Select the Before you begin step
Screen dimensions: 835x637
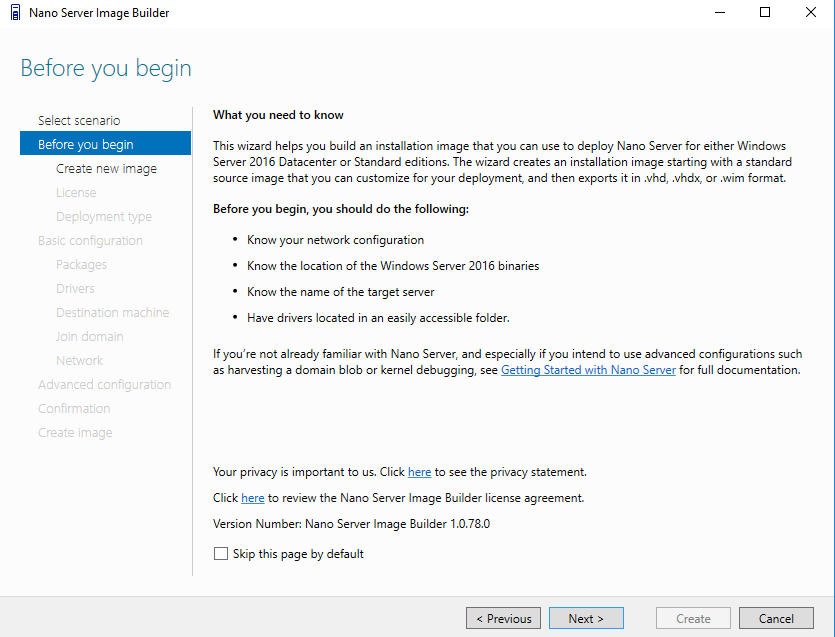(105, 143)
